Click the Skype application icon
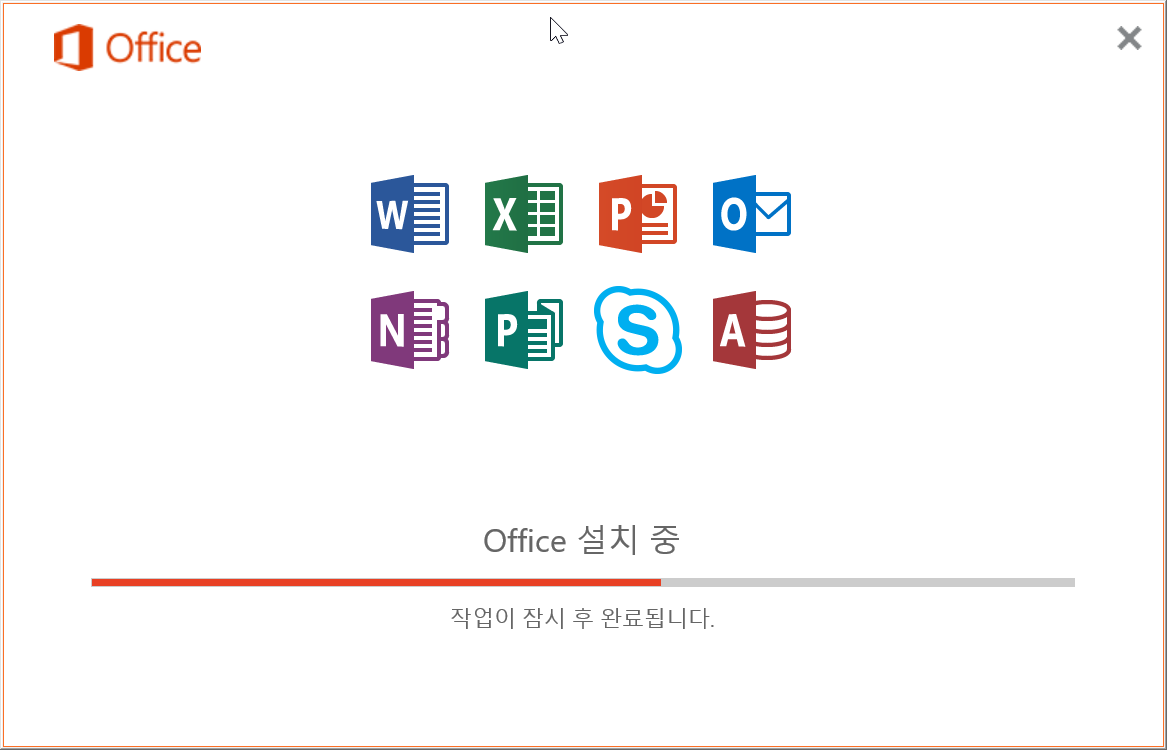1167x750 pixels. click(638, 330)
